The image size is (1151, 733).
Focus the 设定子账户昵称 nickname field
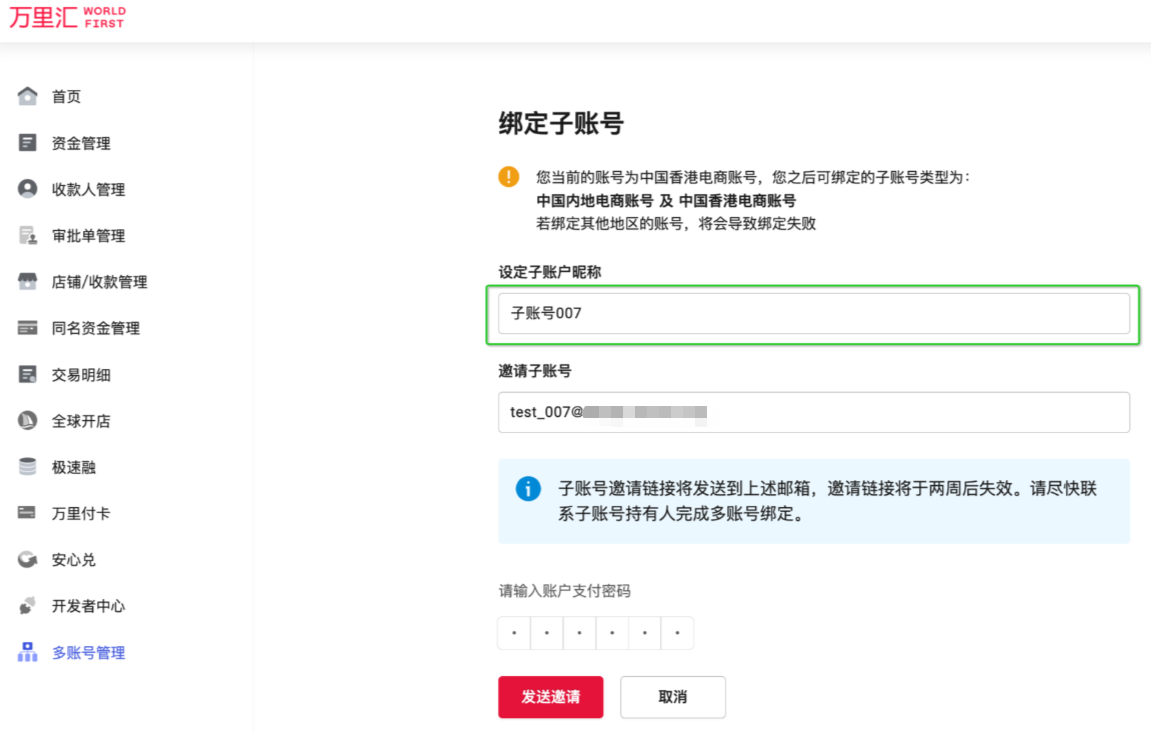pos(813,314)
